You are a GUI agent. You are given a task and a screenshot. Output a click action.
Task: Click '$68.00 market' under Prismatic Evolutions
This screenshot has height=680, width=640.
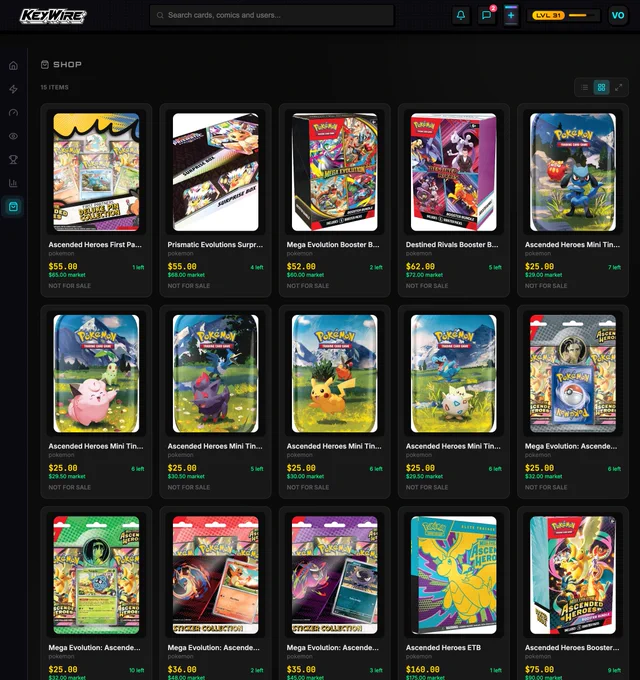point(186,275)
